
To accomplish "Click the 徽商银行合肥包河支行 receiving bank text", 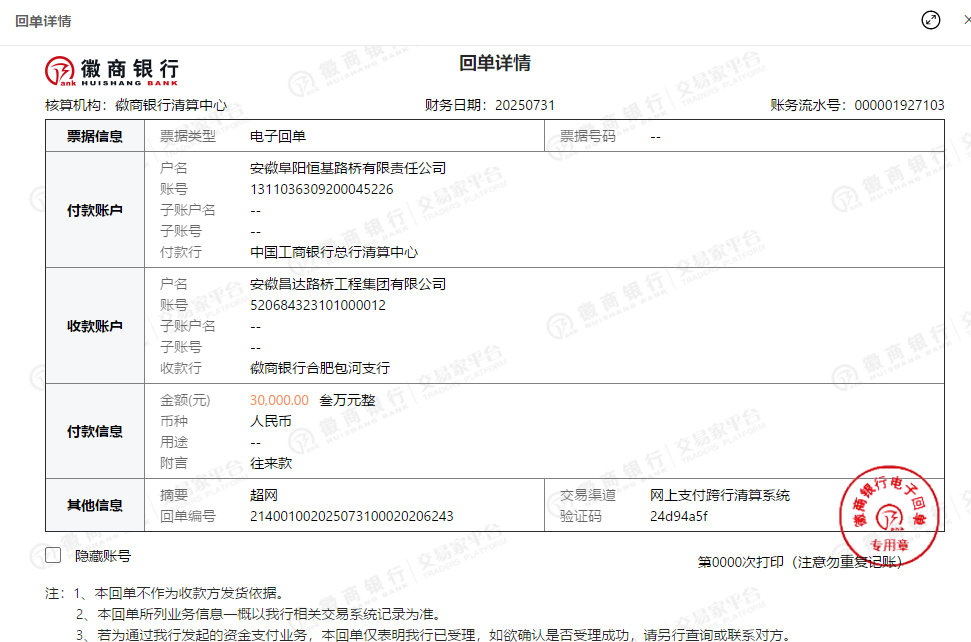I will 319,368.
